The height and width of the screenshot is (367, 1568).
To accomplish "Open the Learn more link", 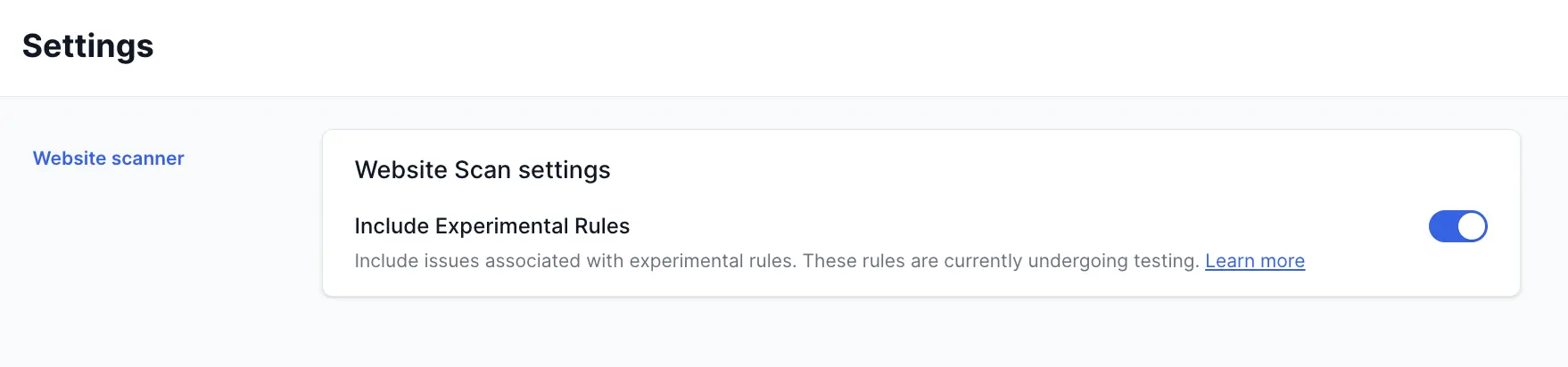I will click(1254, 261).
